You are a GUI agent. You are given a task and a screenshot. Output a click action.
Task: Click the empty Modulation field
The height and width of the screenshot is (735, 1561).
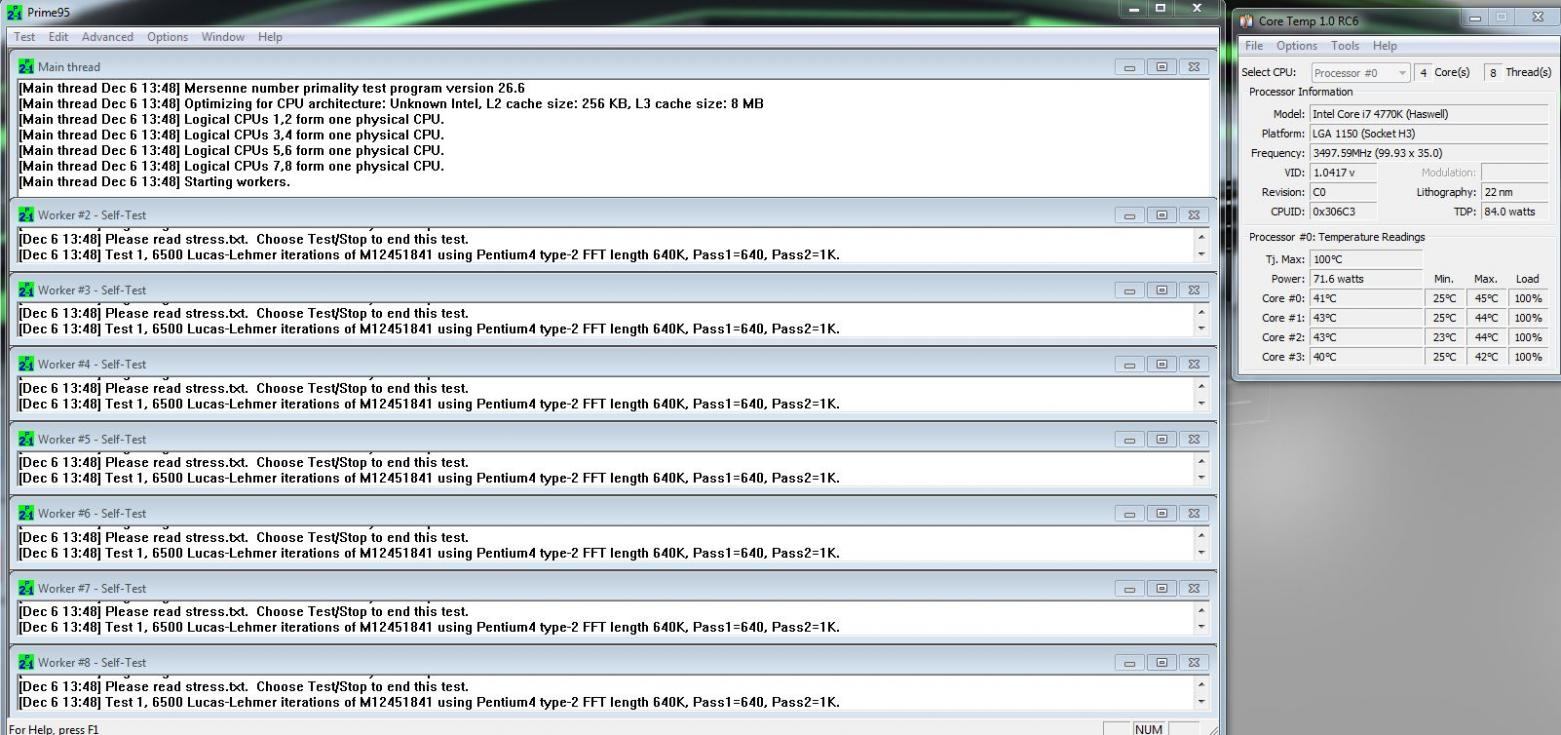[1515, 173]
